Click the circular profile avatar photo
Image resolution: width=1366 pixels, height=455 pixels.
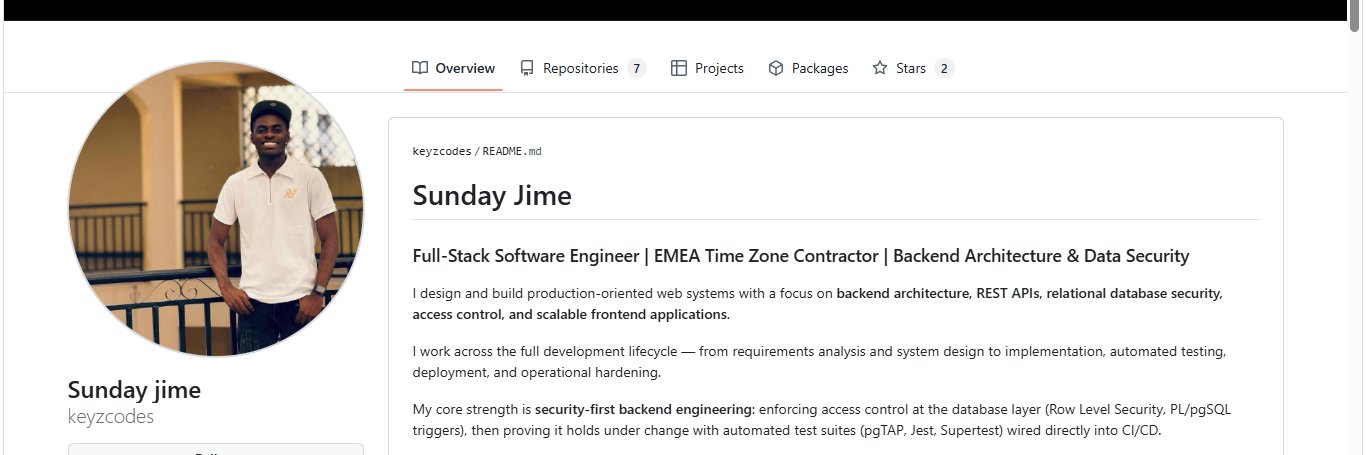click(x=216, y=208)
